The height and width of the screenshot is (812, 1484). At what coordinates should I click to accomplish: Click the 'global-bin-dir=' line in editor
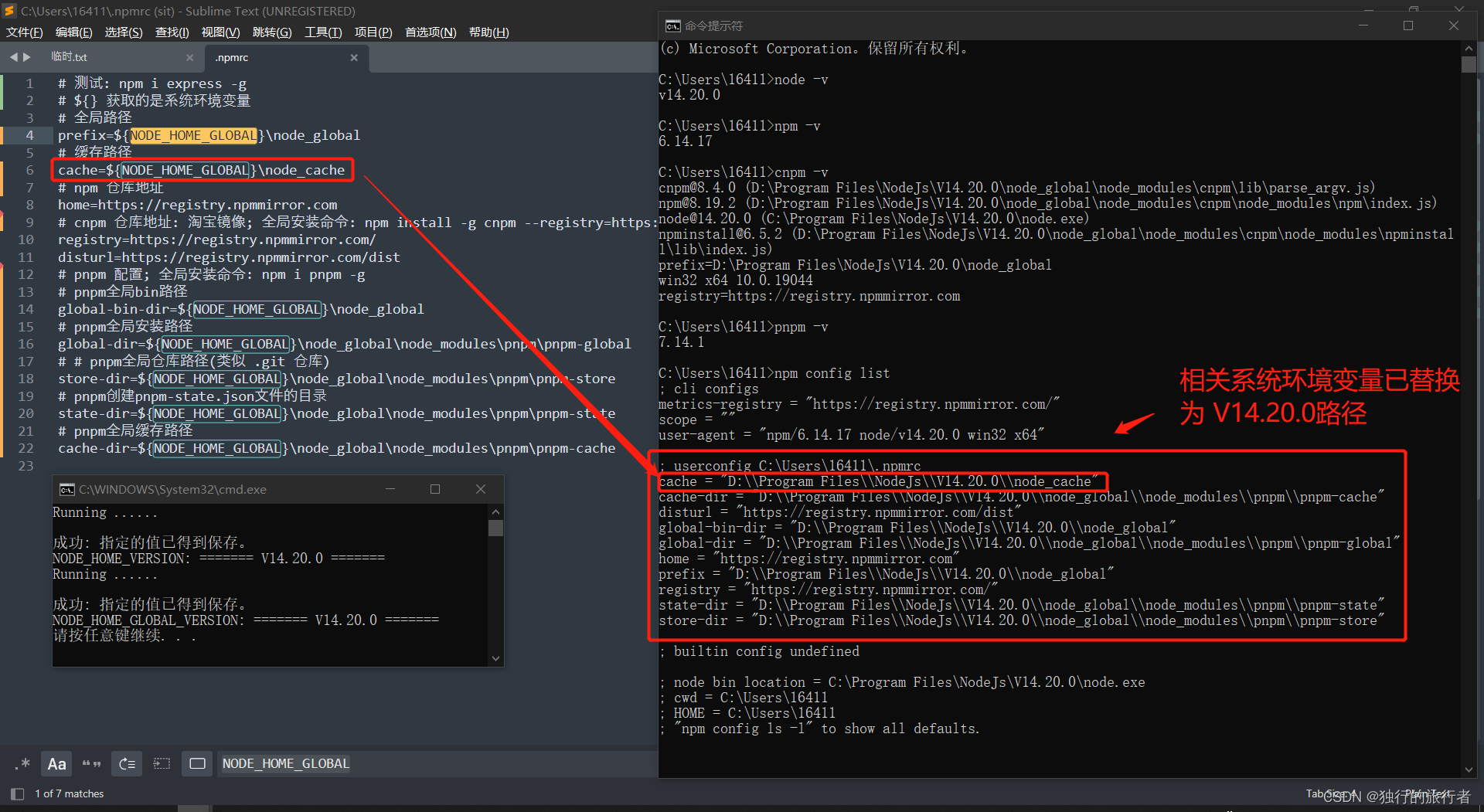(x=240, y=309)
